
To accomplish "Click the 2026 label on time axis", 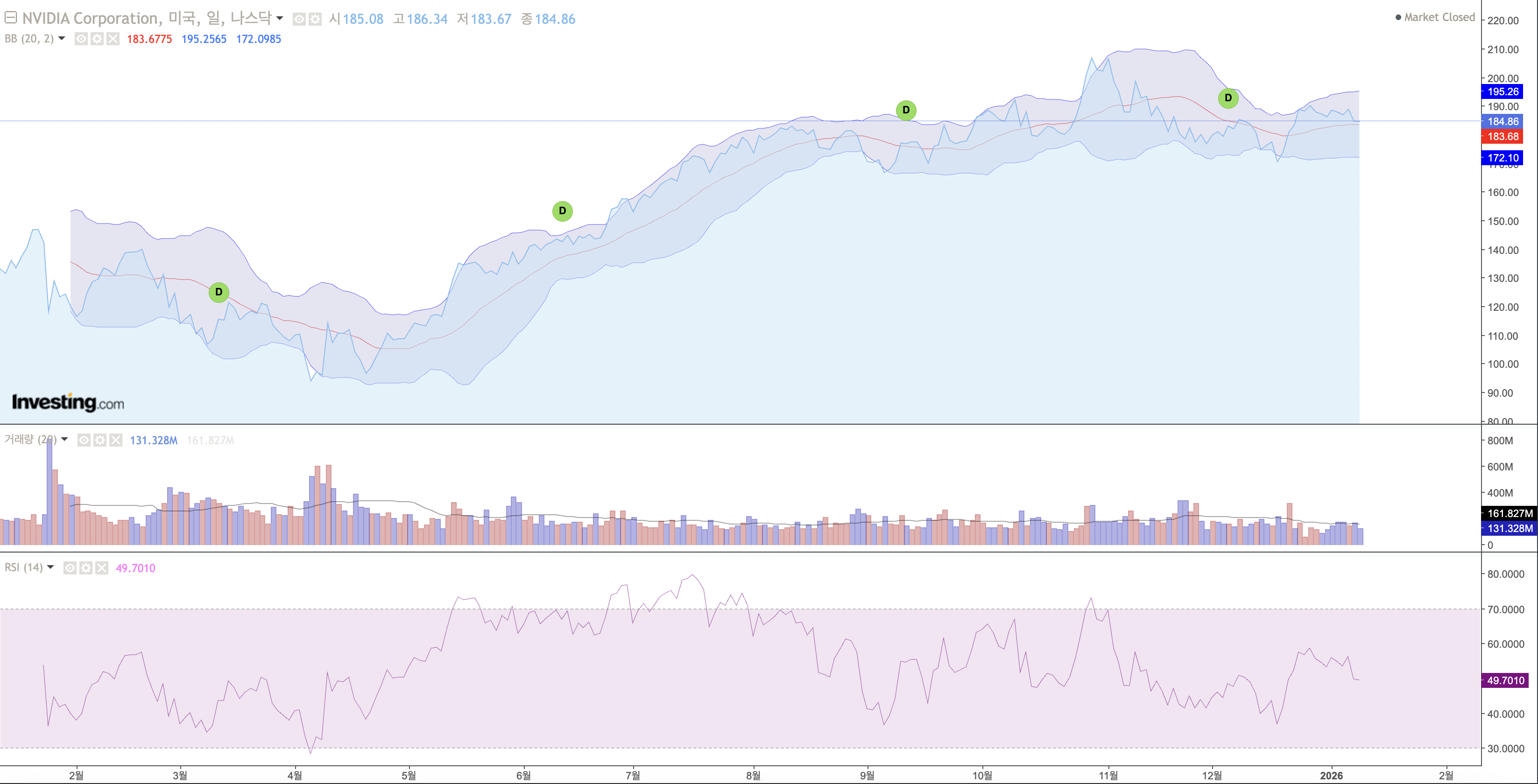I will tap(1331, 775).
